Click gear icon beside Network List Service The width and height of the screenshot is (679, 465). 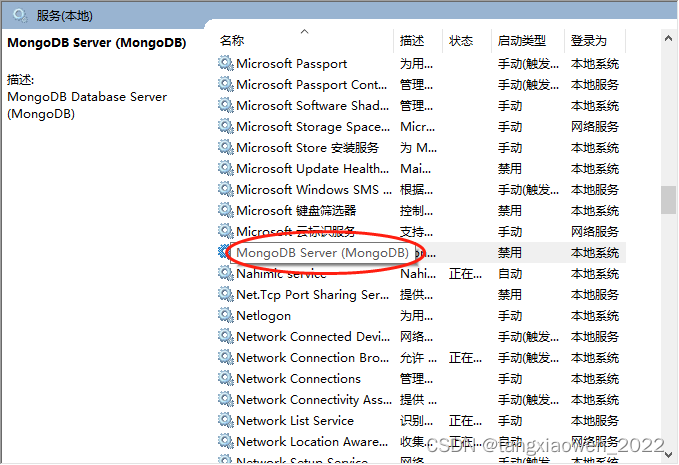[x=226, y=420]
